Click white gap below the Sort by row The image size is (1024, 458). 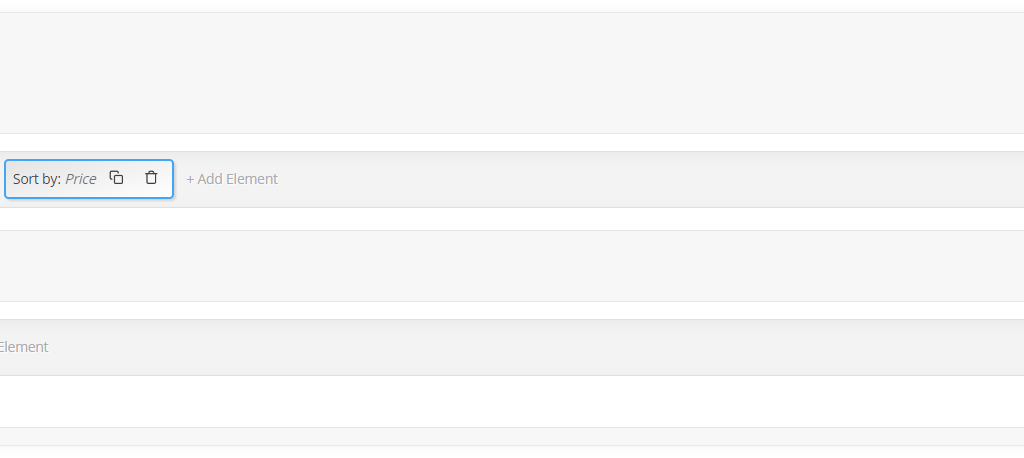pos(512,219)
